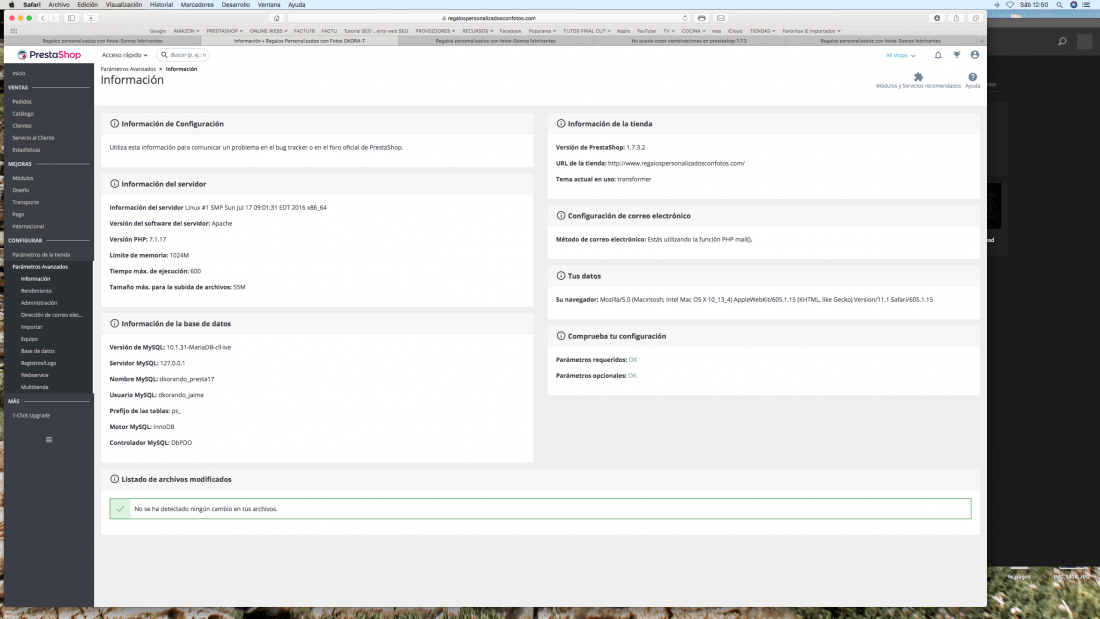Image resolution: width=1100 pixels, height=619 pixels.
Task: Go back with Safari back arrow
Action: [43, 18]
